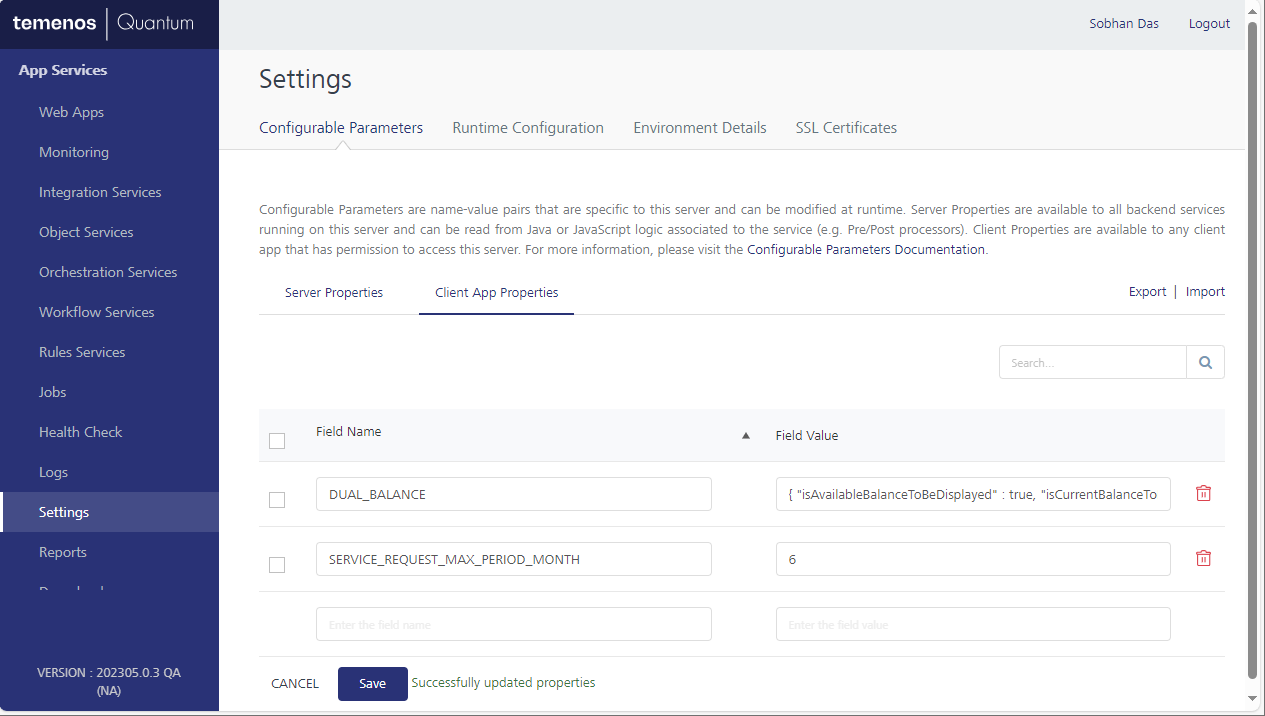Viewport: 1265px width, 716px height.
Task: Check the DUAL_BALANCE row checkbox
Action: (x=277, y=500)
